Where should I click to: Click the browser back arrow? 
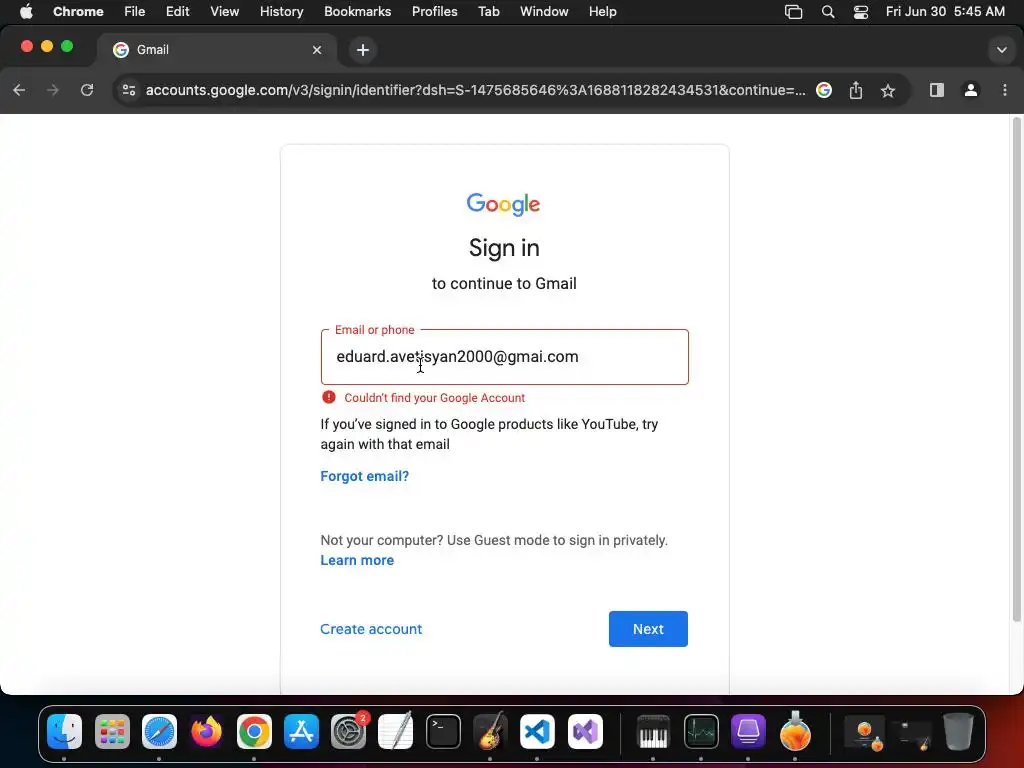pyautogui.click(x=19, y=90)
